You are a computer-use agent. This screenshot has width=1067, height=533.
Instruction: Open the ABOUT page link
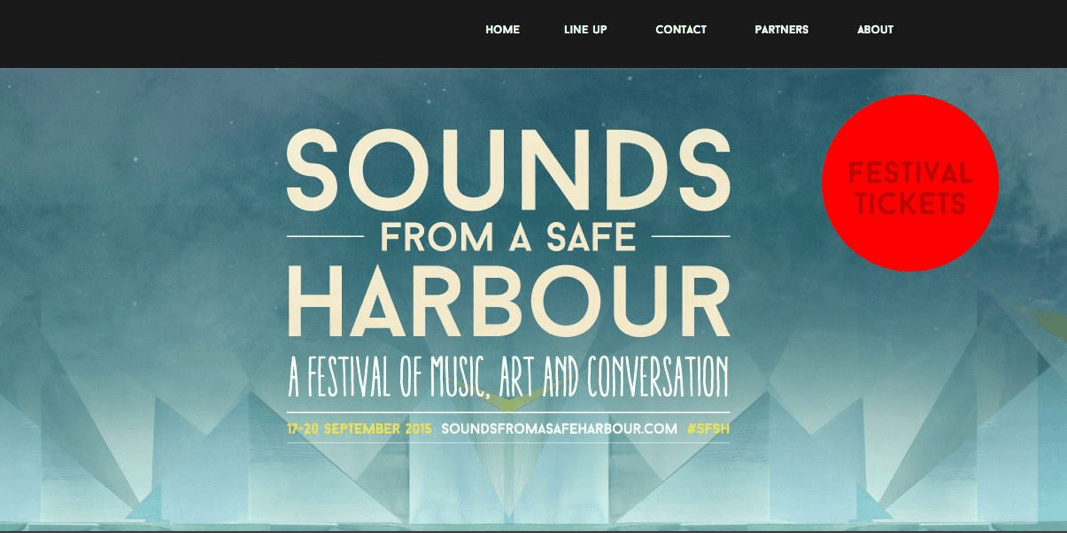[x=875, y=30]
